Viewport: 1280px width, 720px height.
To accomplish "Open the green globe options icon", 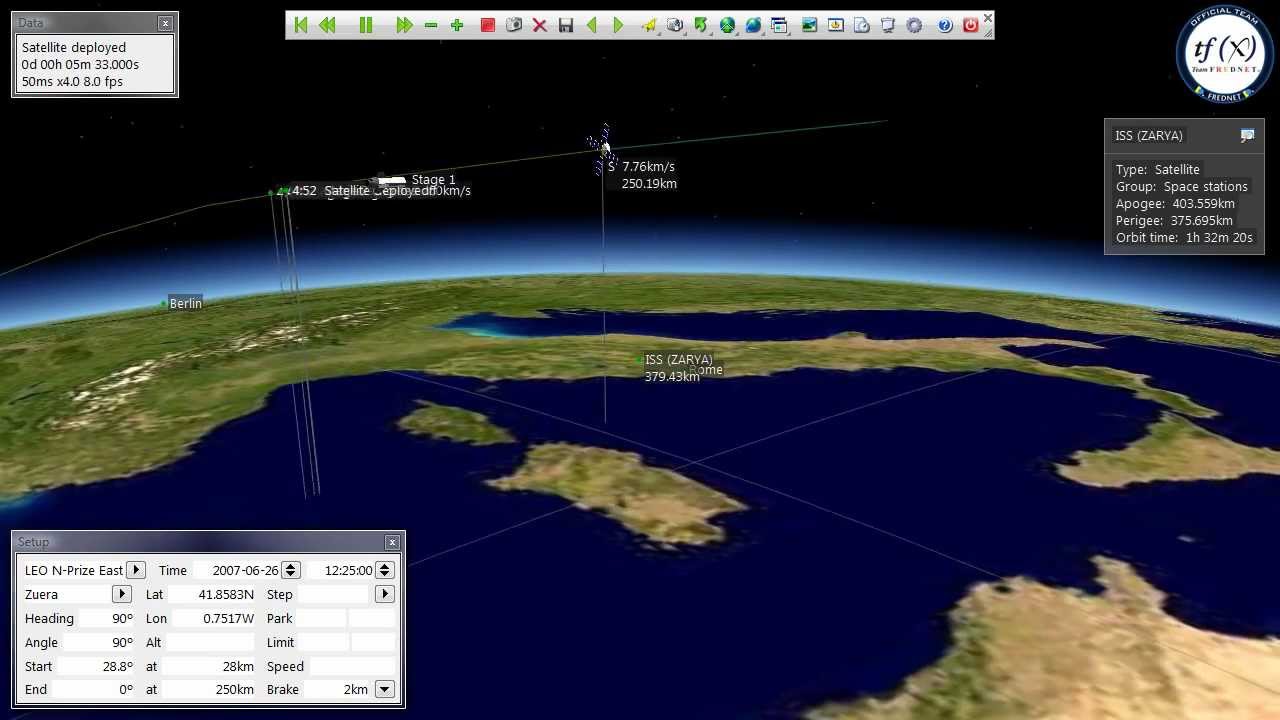I will click(x=728, y=25).
